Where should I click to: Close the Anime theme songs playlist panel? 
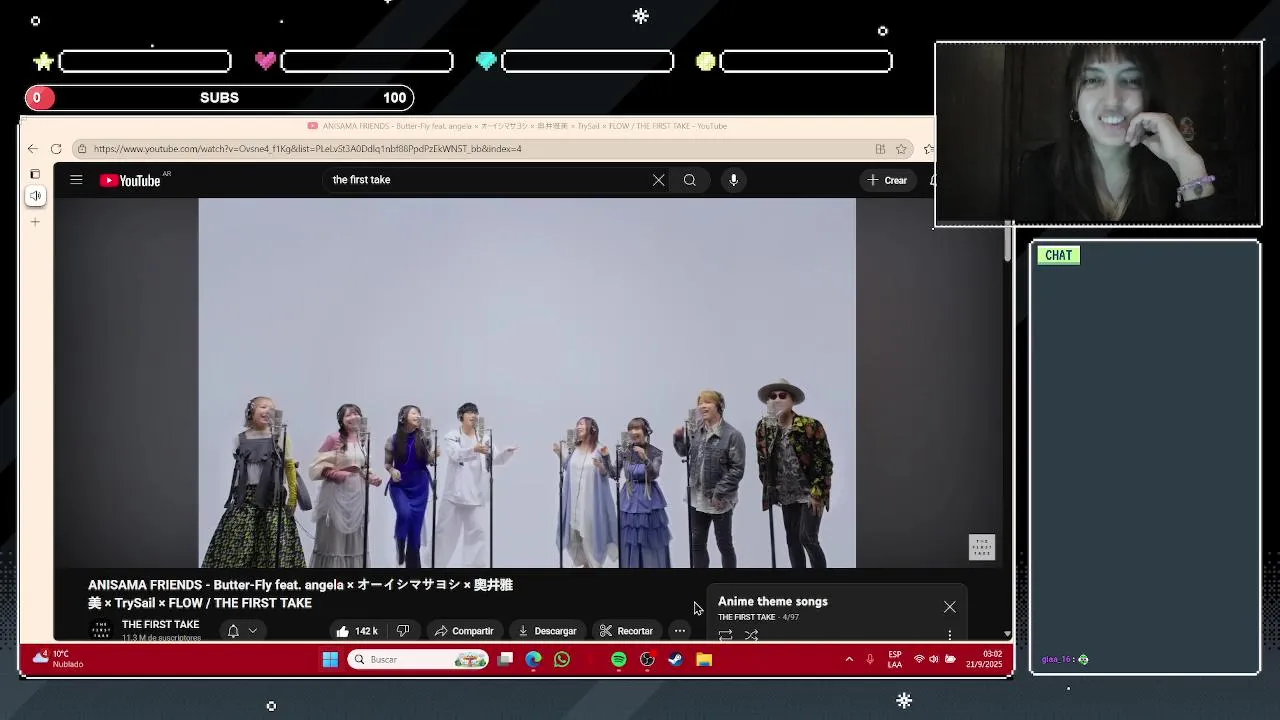tap(950, 607)
